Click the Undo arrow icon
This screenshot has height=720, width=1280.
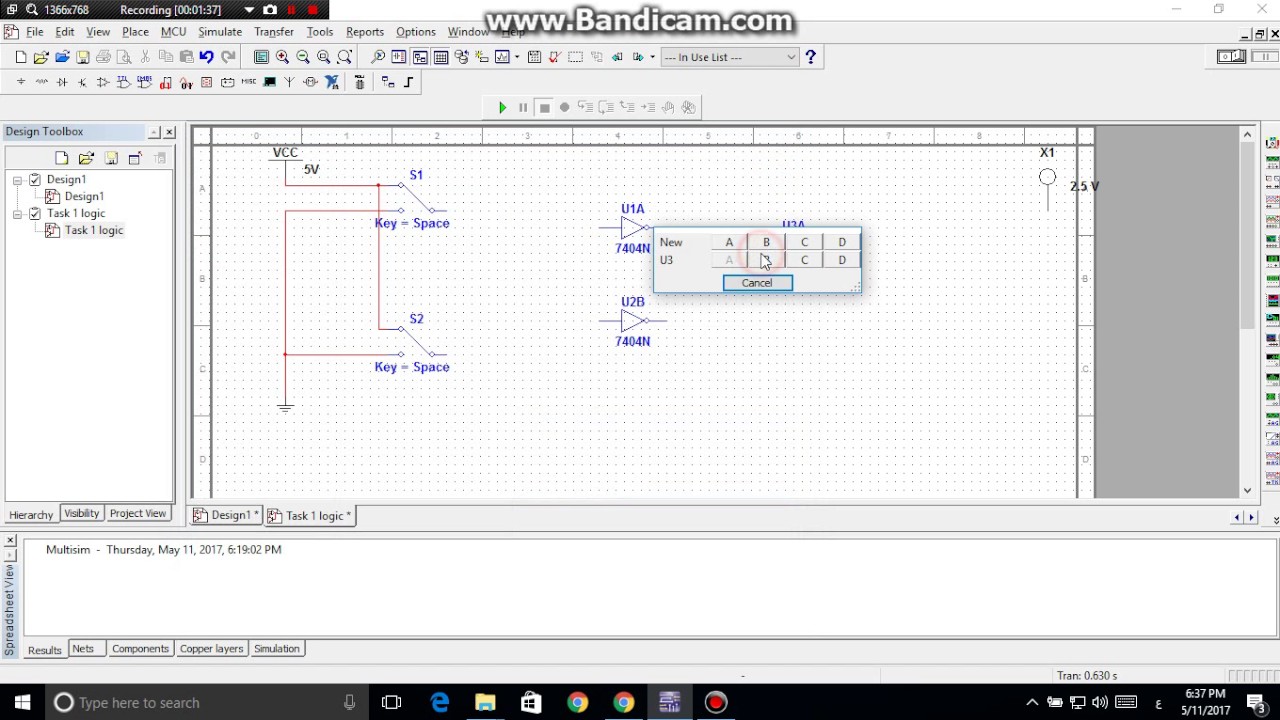(x=207, y=57)
